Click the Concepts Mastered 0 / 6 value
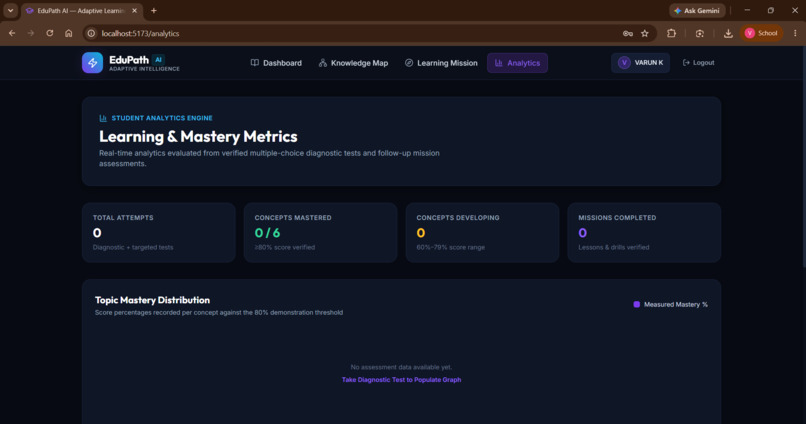 click(267, 233)
